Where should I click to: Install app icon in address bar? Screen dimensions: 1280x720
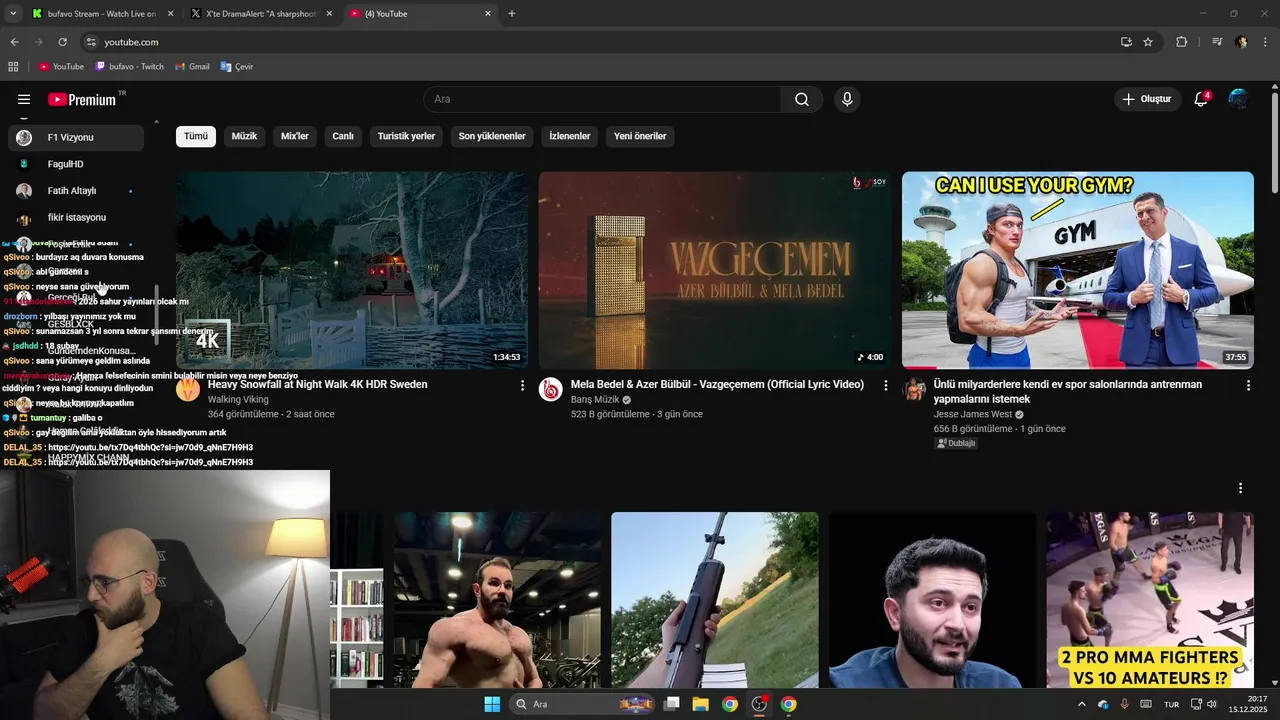[x=1126, y=42]
